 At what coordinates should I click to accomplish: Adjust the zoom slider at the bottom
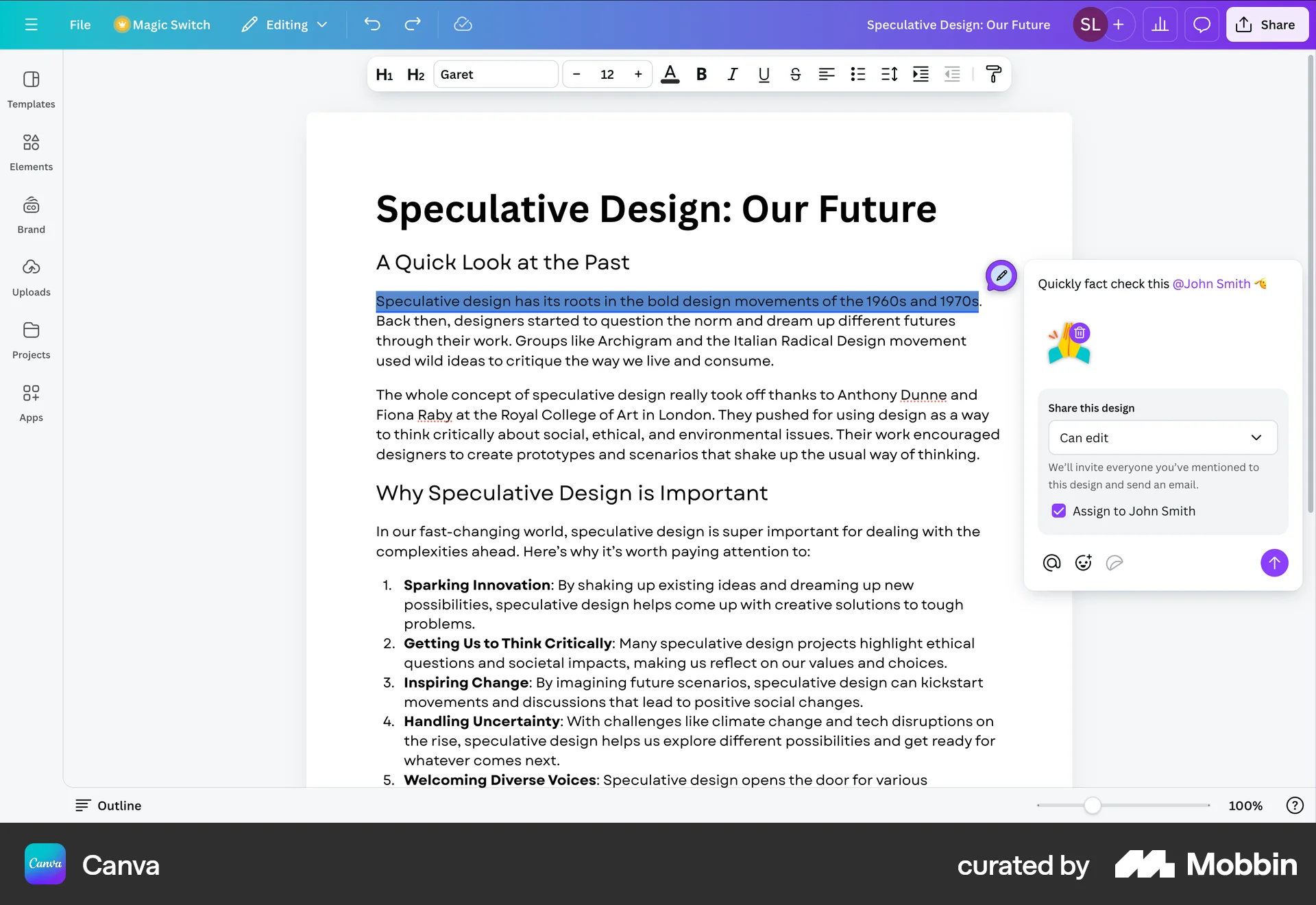(x=1093, y=806)
